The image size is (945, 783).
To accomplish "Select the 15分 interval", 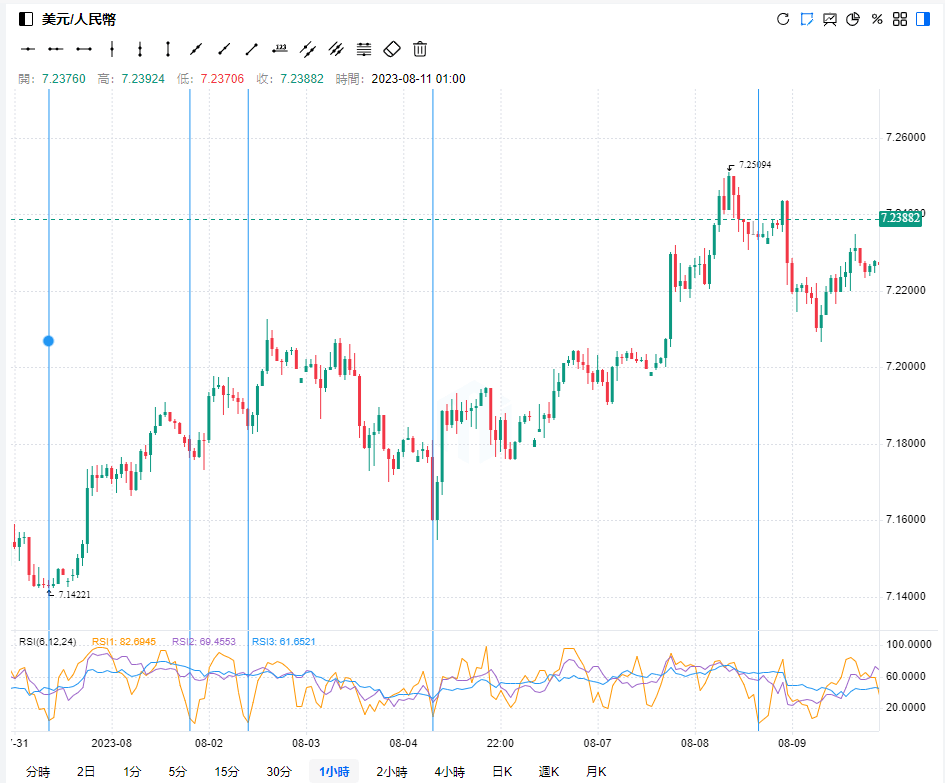I will 227,771.
